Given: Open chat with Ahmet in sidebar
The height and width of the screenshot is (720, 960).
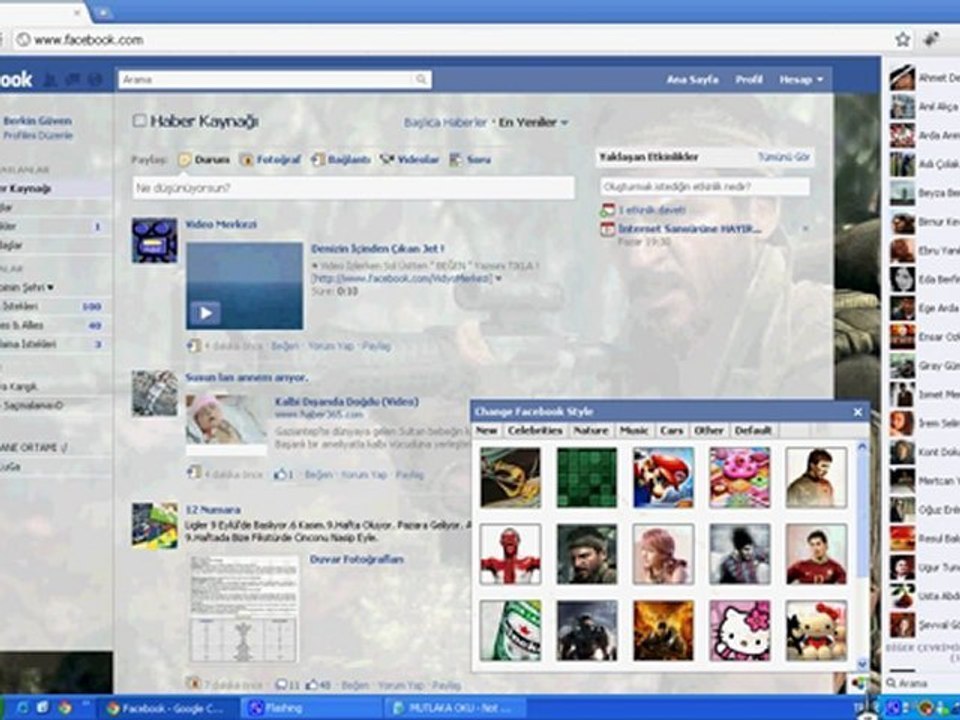Looking at the screenshot, I should [x=924, y=78].
